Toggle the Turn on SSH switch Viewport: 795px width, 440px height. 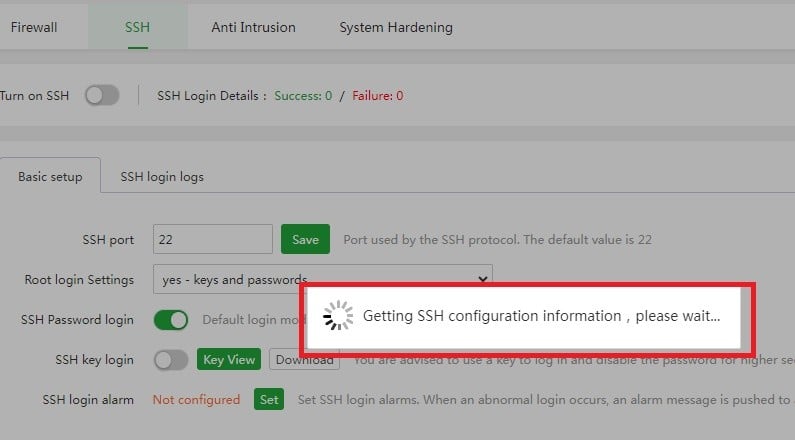click(102, 96)
